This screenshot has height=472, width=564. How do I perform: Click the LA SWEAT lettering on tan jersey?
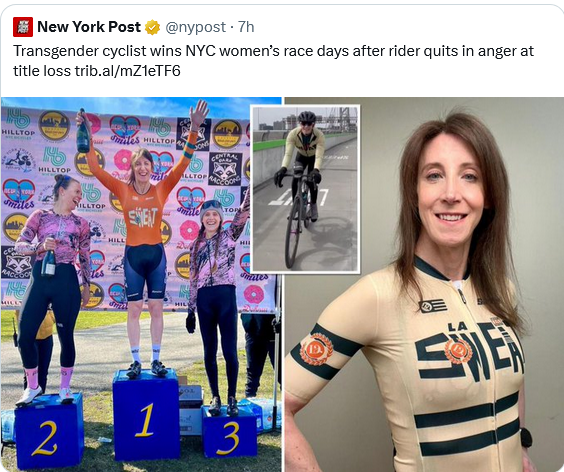[469, 351]
